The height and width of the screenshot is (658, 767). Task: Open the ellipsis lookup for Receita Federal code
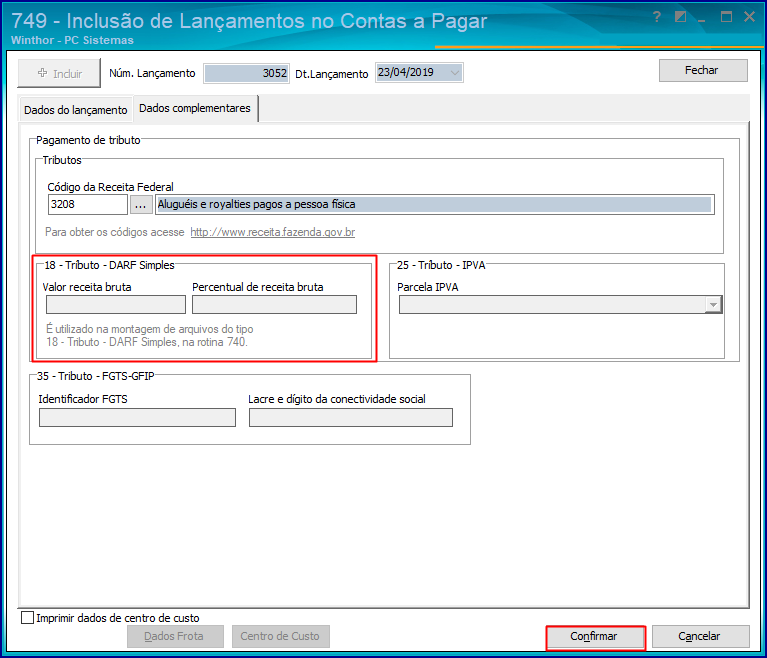point(140,204)
